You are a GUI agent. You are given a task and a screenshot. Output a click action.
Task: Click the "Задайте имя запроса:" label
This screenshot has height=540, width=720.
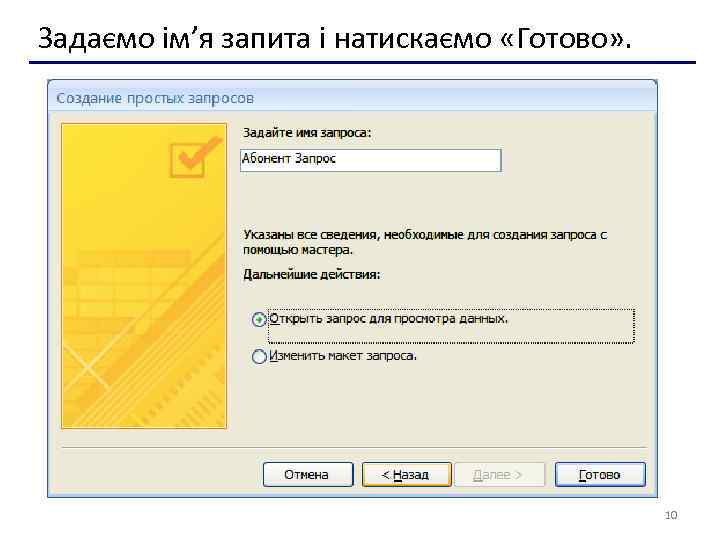coord(307,133)
